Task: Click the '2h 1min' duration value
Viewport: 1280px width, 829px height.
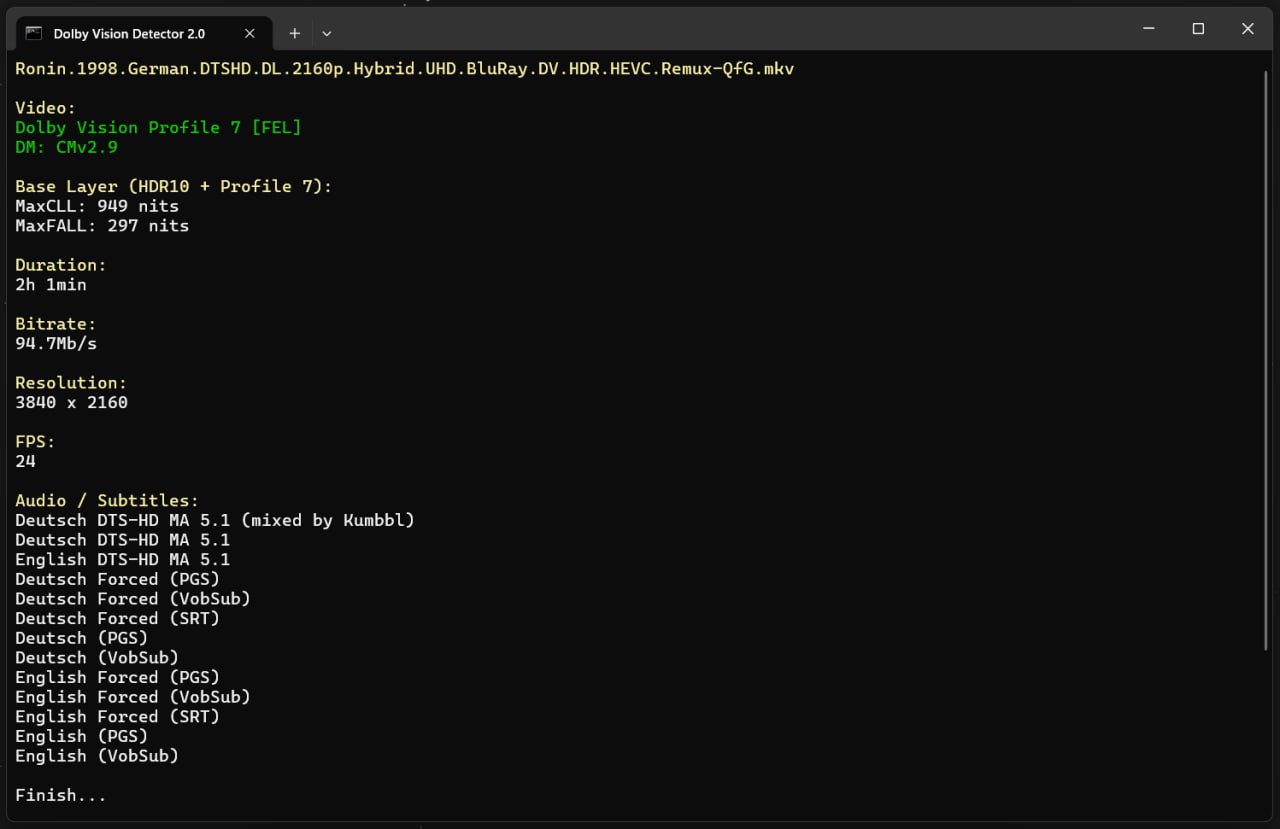Action: tap(51, 285)
